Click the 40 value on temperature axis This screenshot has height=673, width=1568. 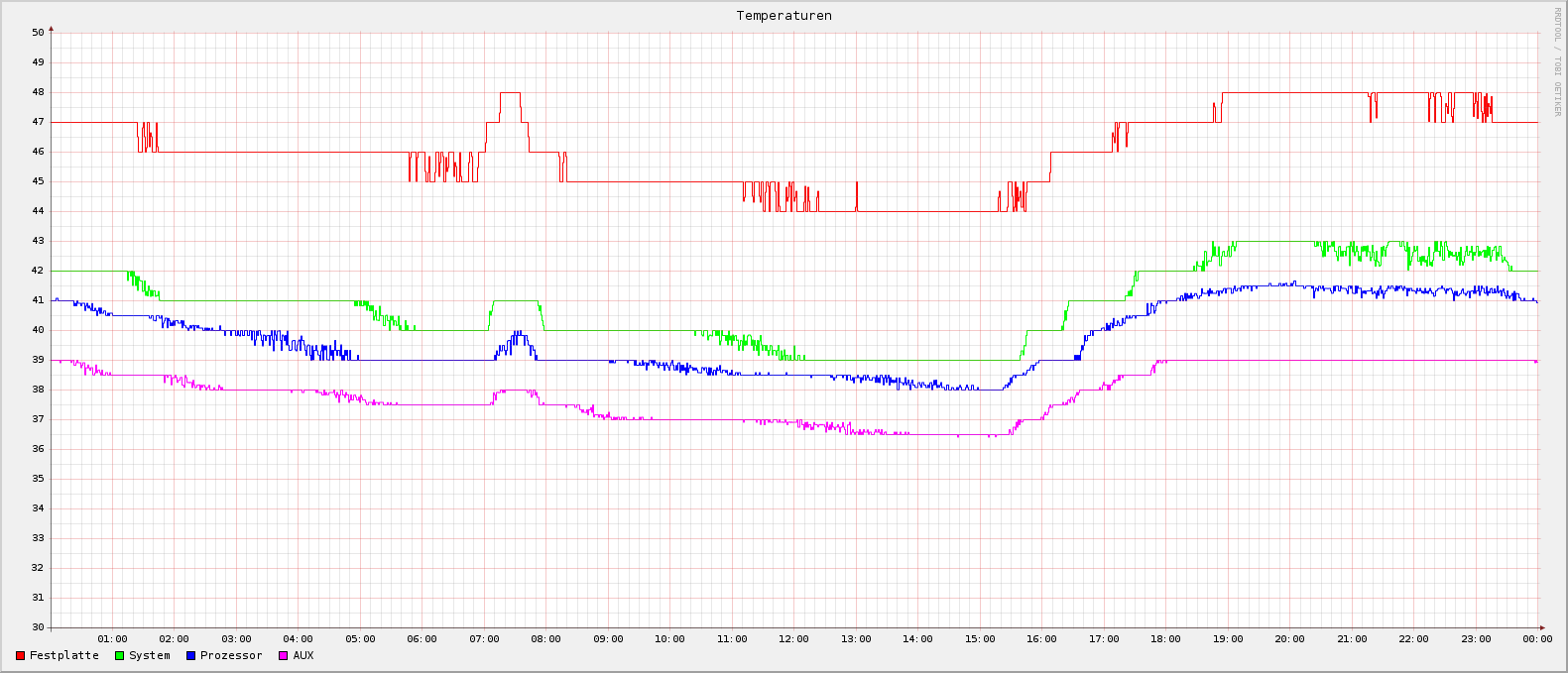point(38,330)
